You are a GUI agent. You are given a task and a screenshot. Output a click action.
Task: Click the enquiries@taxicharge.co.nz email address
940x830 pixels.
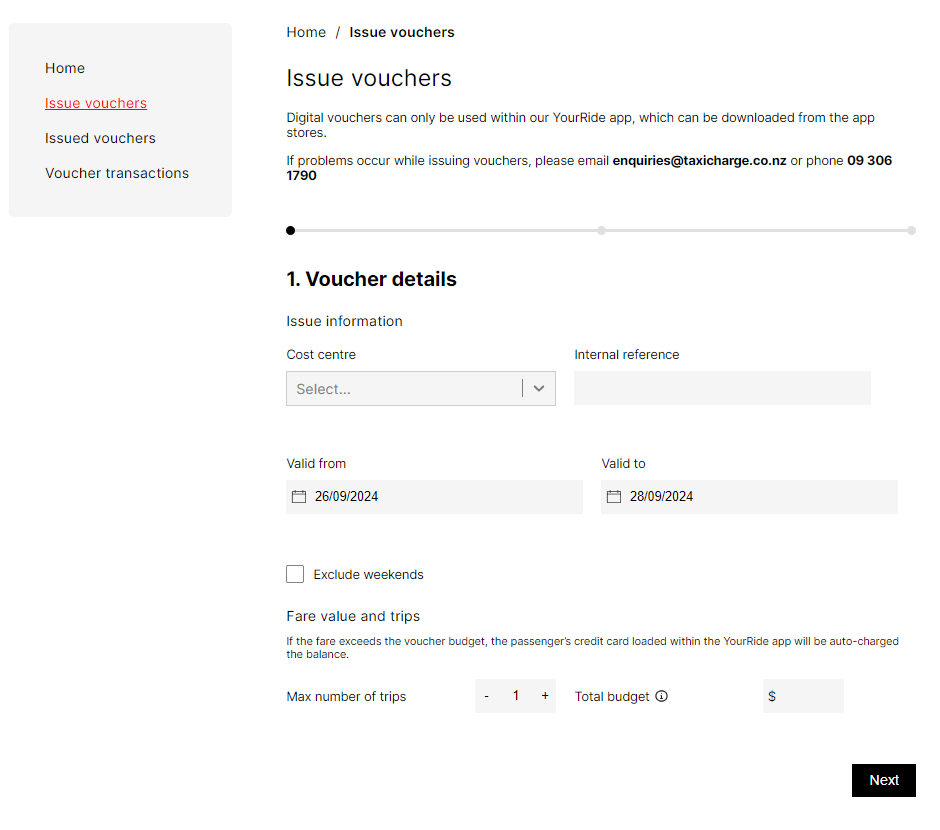tap(699, 160)
